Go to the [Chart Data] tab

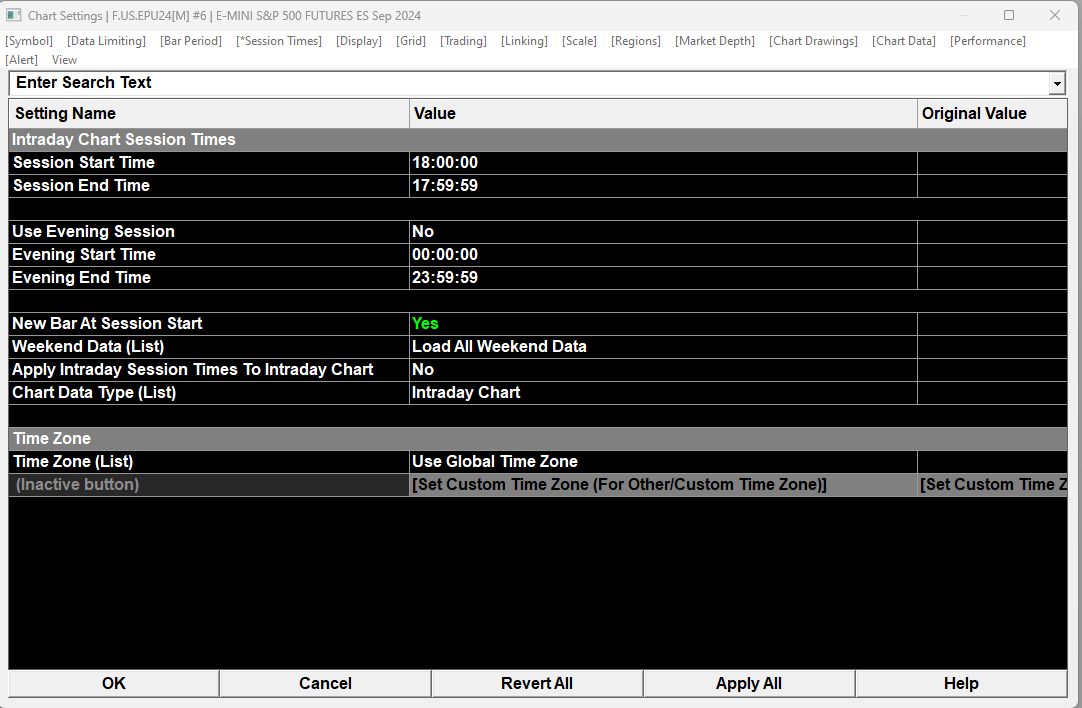[904, 41]
